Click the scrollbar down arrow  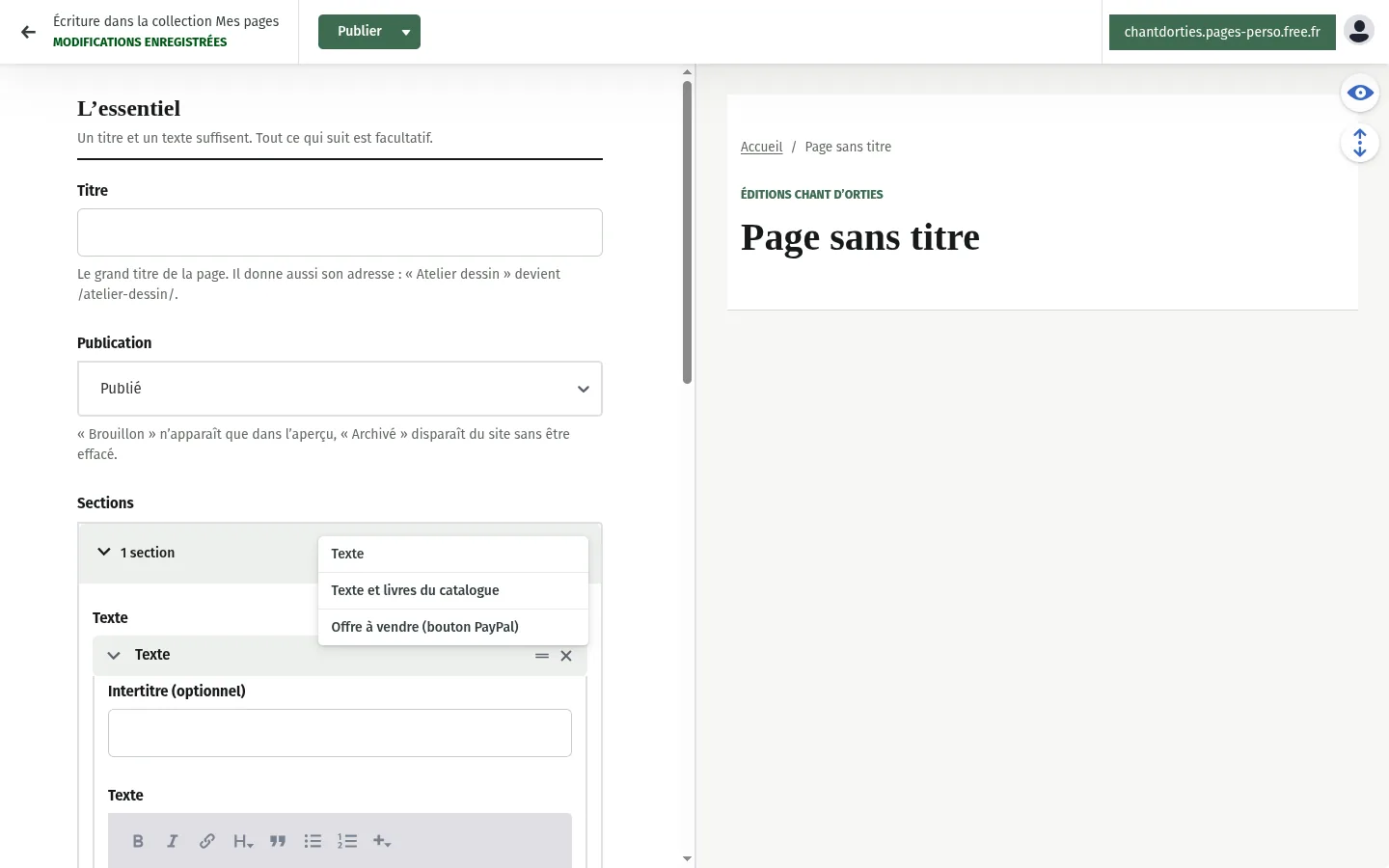pyautogui.click(x=688, y=858)
